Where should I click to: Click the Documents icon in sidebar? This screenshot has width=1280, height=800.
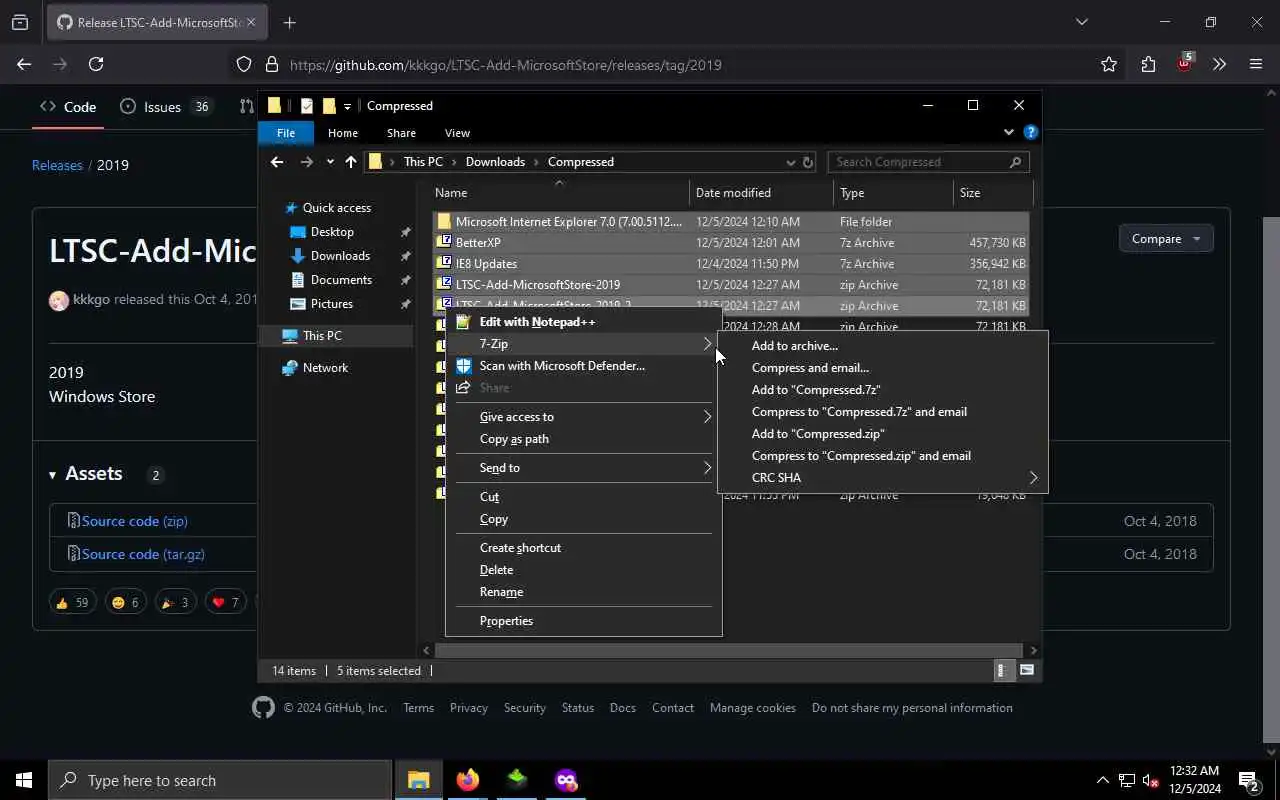(x=297, y=280)
